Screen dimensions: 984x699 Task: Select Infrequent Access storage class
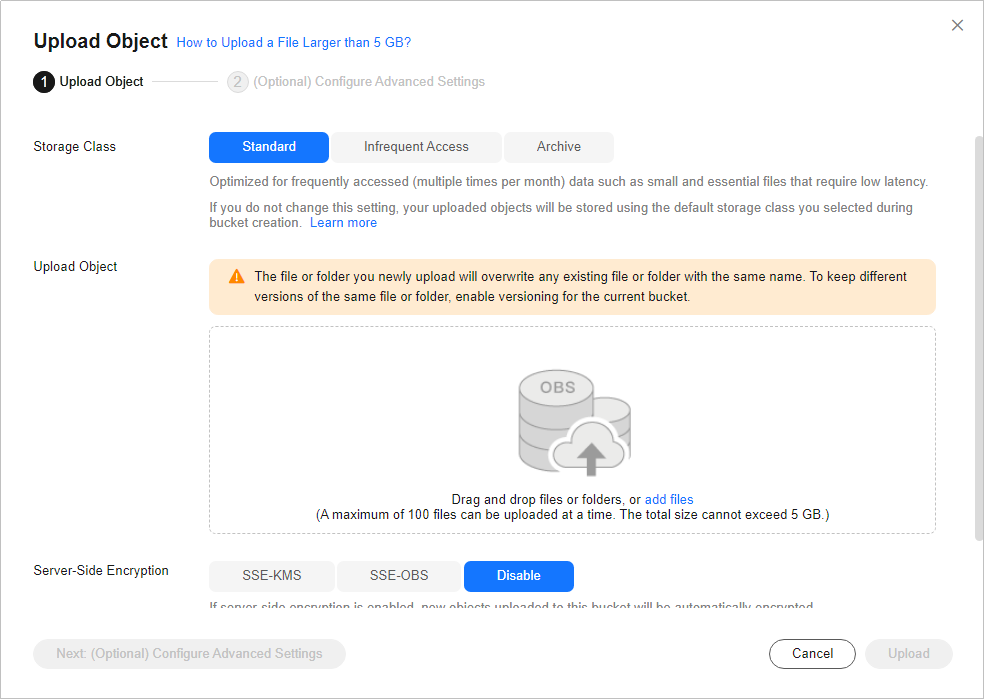[x=416, y=147]
